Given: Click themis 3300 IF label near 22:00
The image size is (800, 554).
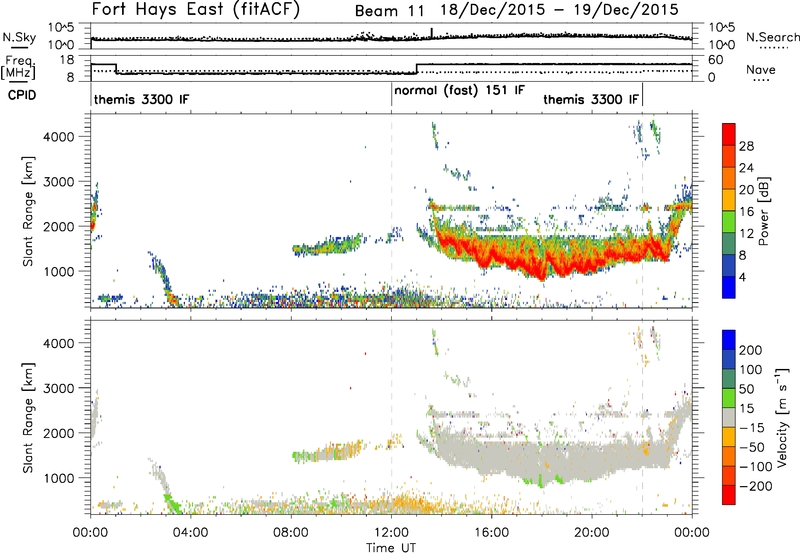Looking at the screenshot, I should [x=591, y=99].
